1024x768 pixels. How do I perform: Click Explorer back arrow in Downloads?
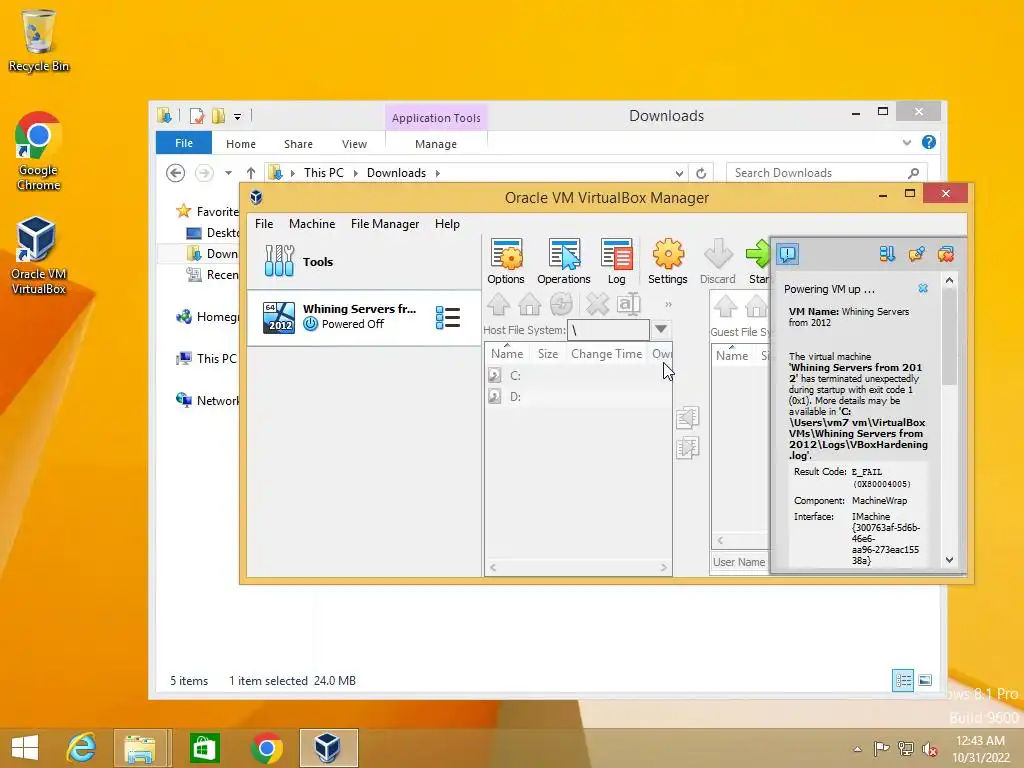tap(175, 173)
